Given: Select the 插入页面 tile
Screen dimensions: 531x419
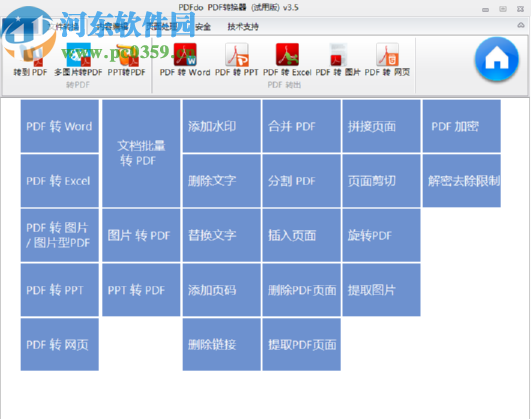Looking at the screenshot, I should (x=301, y=235).
